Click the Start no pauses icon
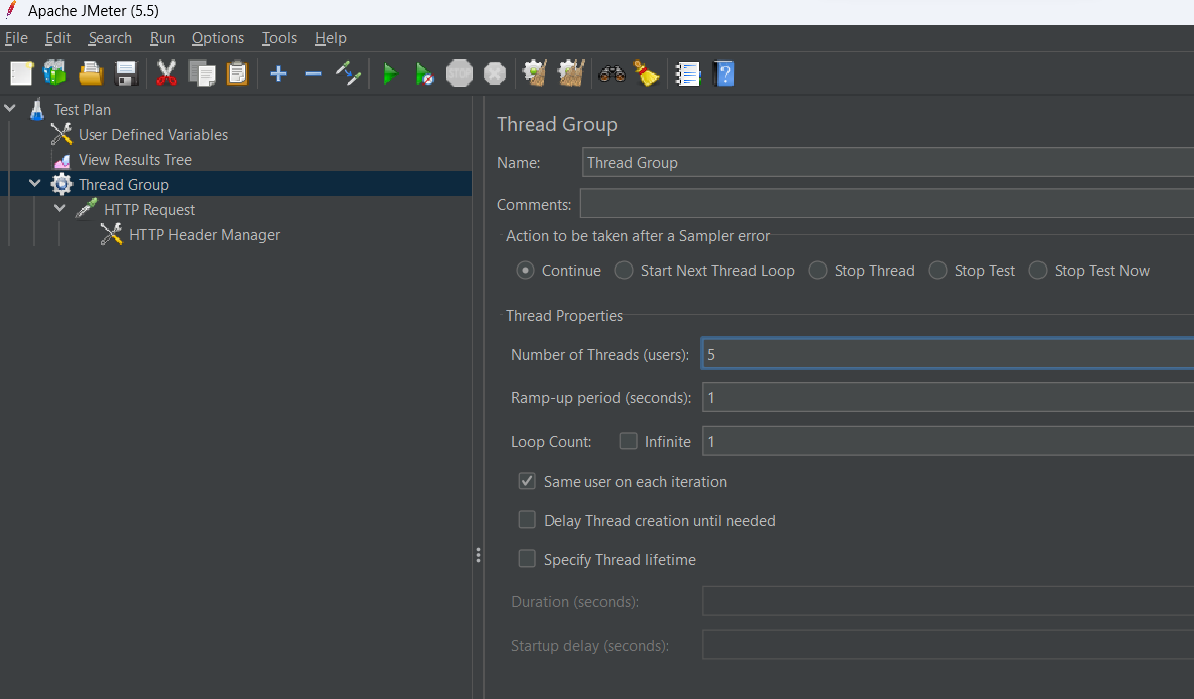 [x=424, y=74]
